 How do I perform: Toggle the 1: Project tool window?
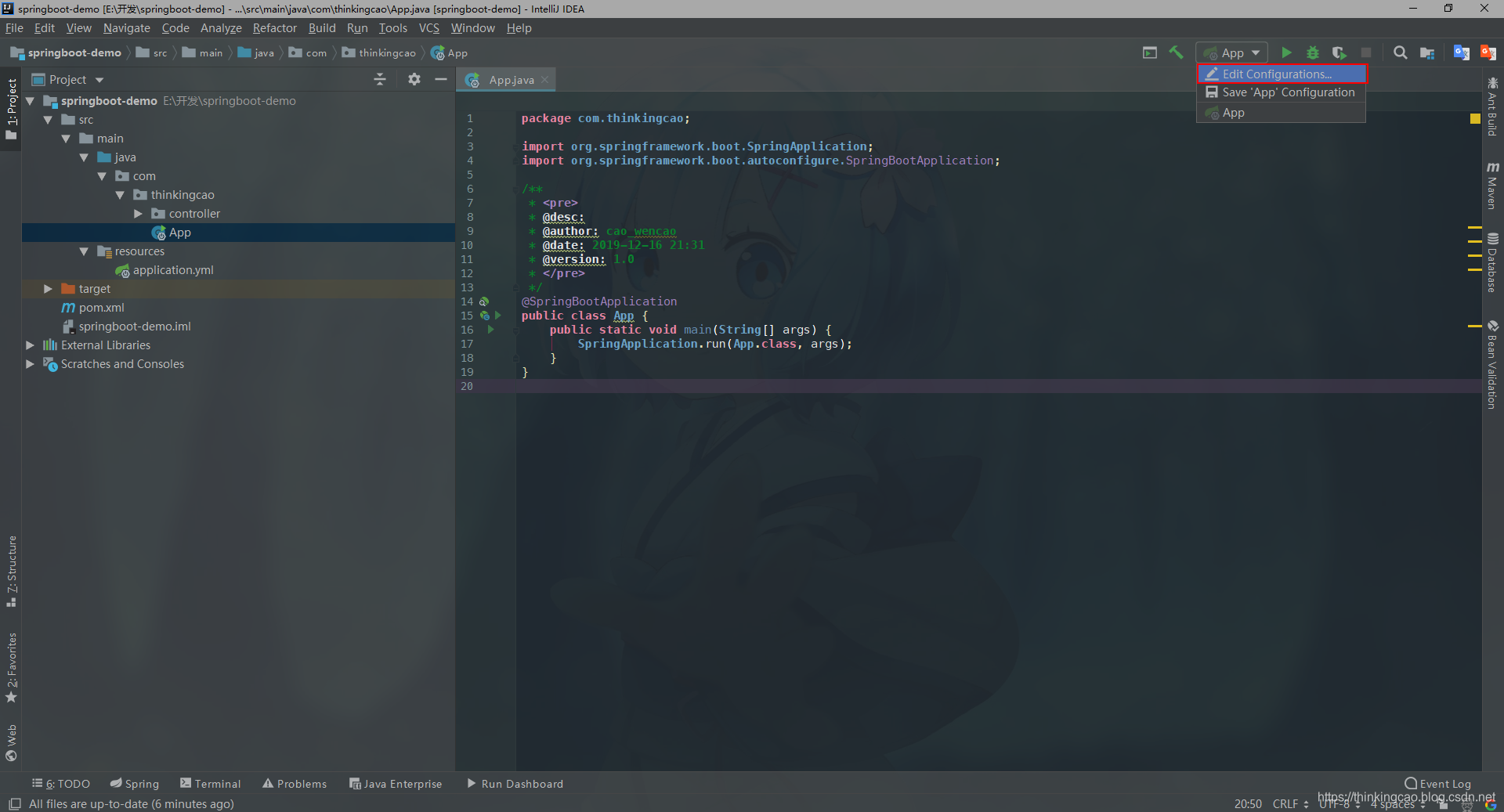point(11,109)
